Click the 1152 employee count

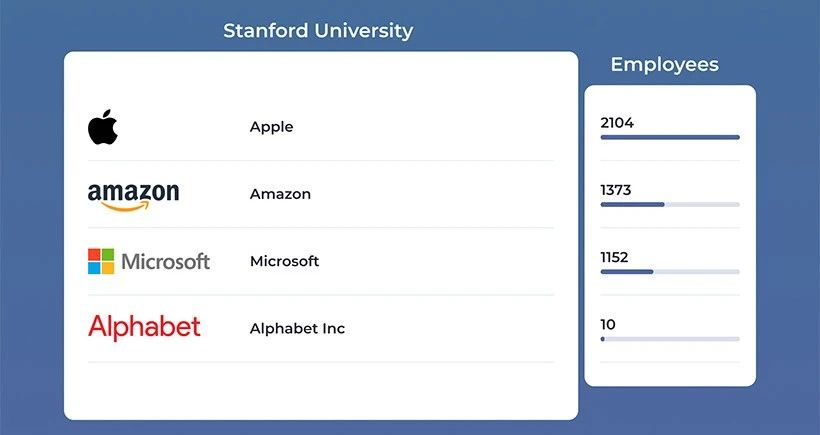pos(614,257)
